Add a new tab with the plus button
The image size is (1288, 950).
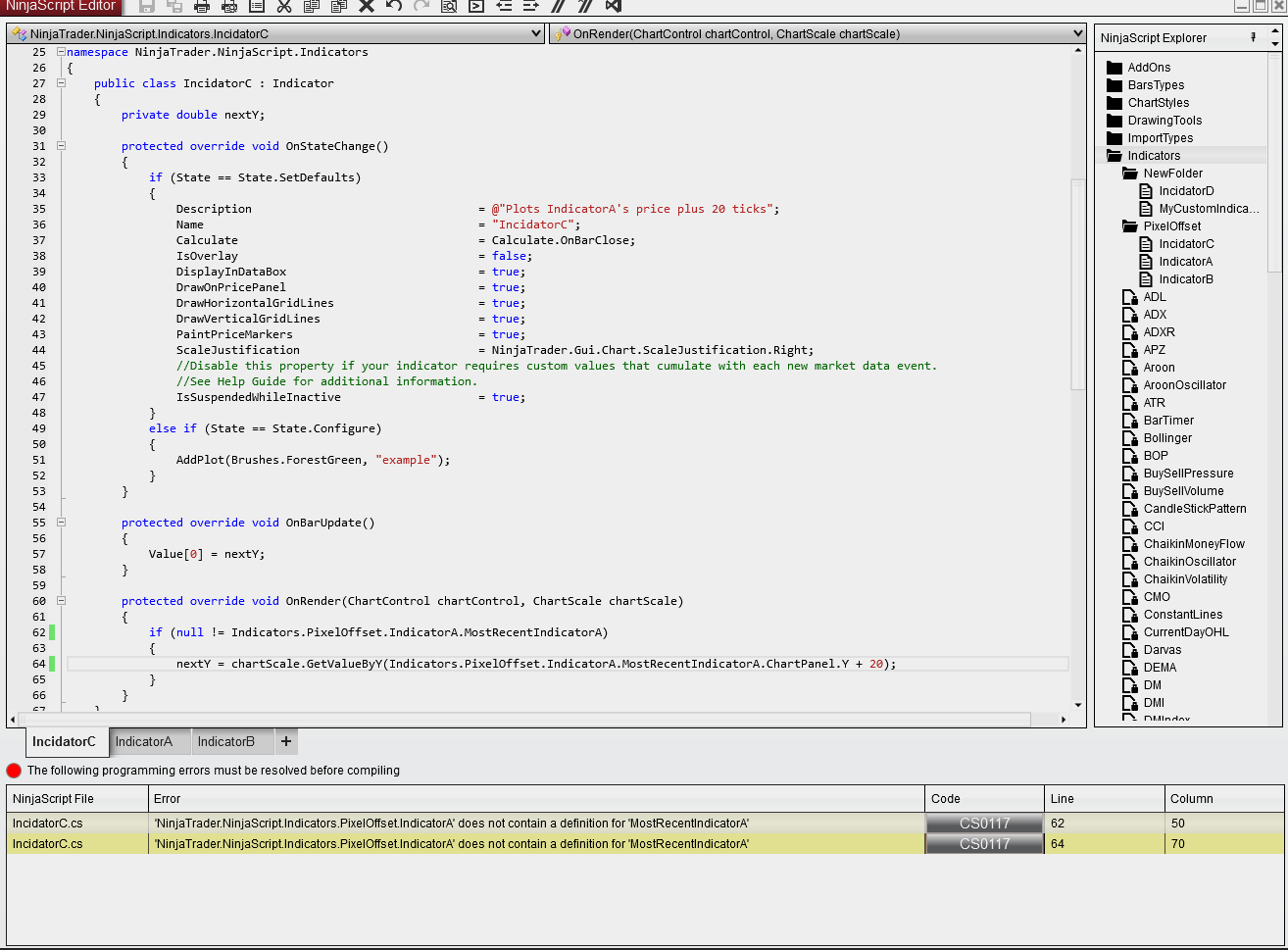(x=286, y=741)
